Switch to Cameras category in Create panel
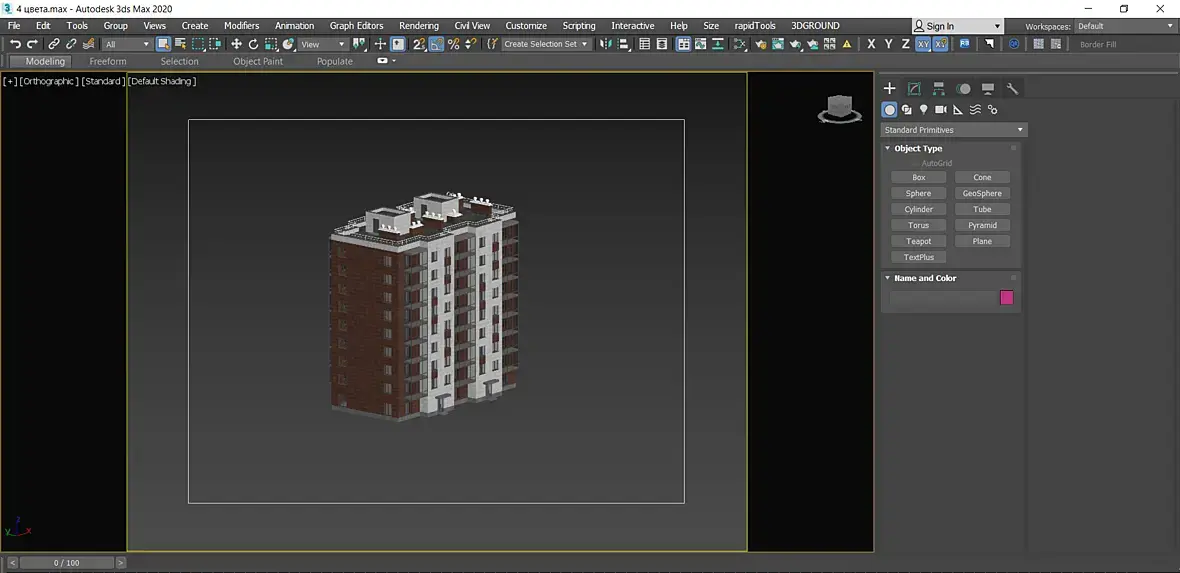Viewport: 1180px width, 573px height. tap(940, 110)
